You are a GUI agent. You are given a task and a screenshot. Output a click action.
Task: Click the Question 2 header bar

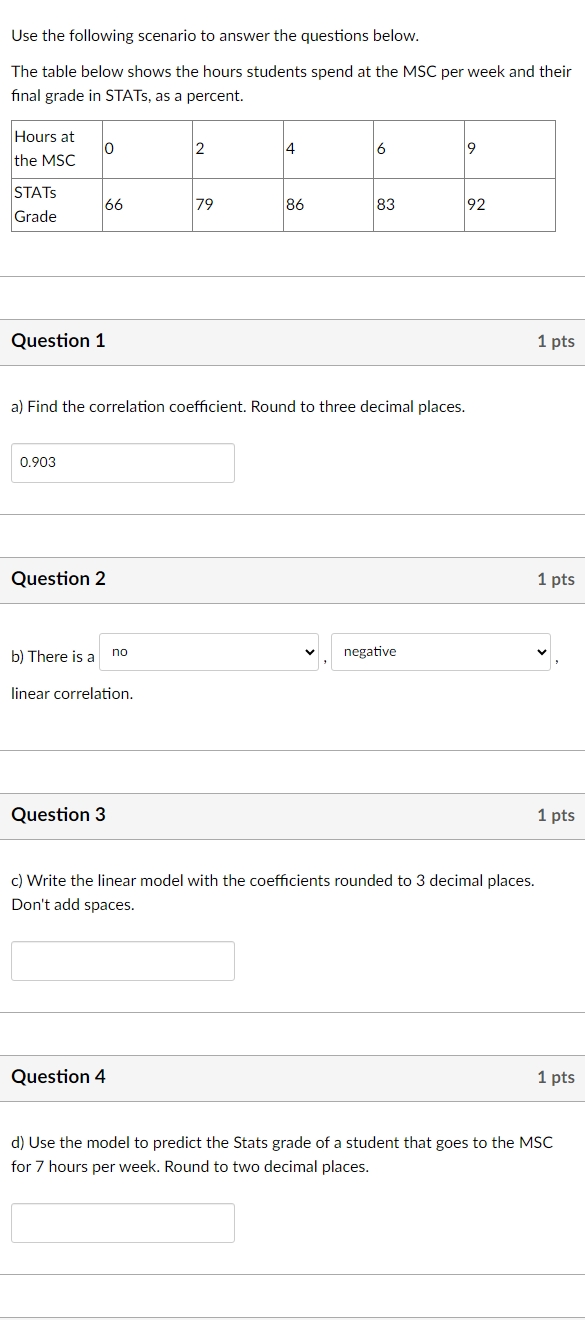coord(292,579)
